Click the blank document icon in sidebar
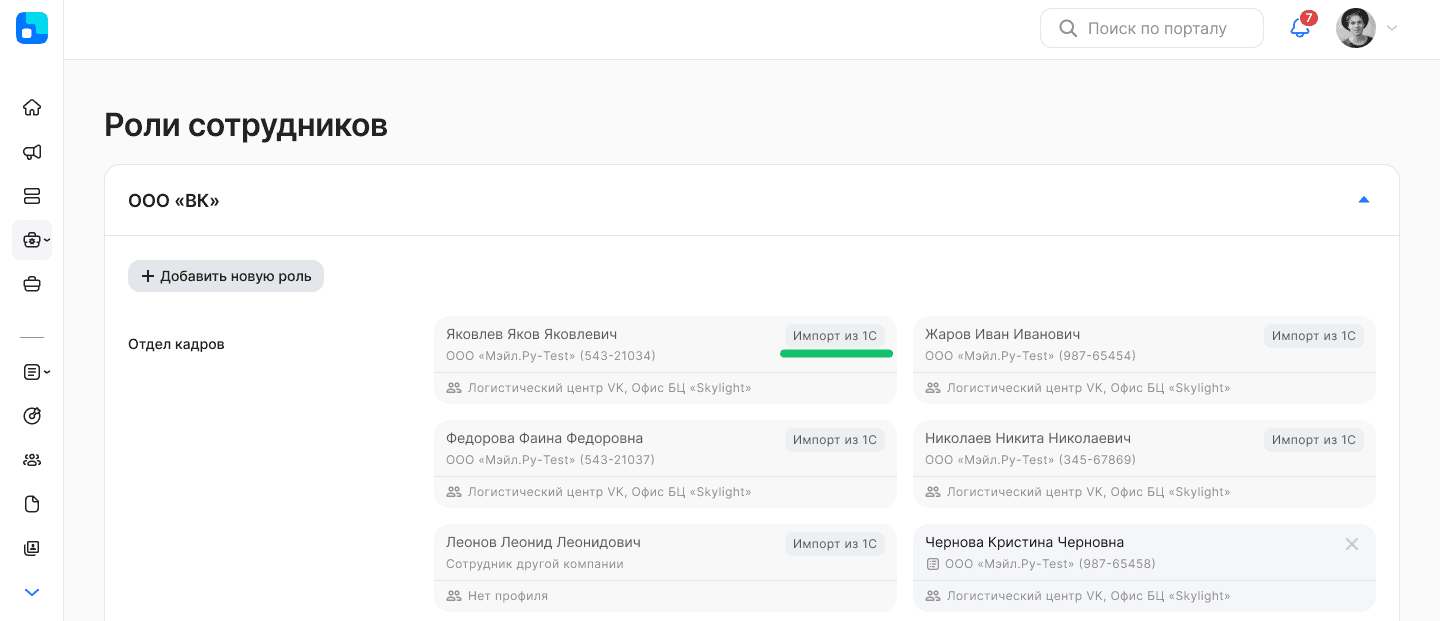Screen dimensions: 1440x621 click(x=32, y=504)
